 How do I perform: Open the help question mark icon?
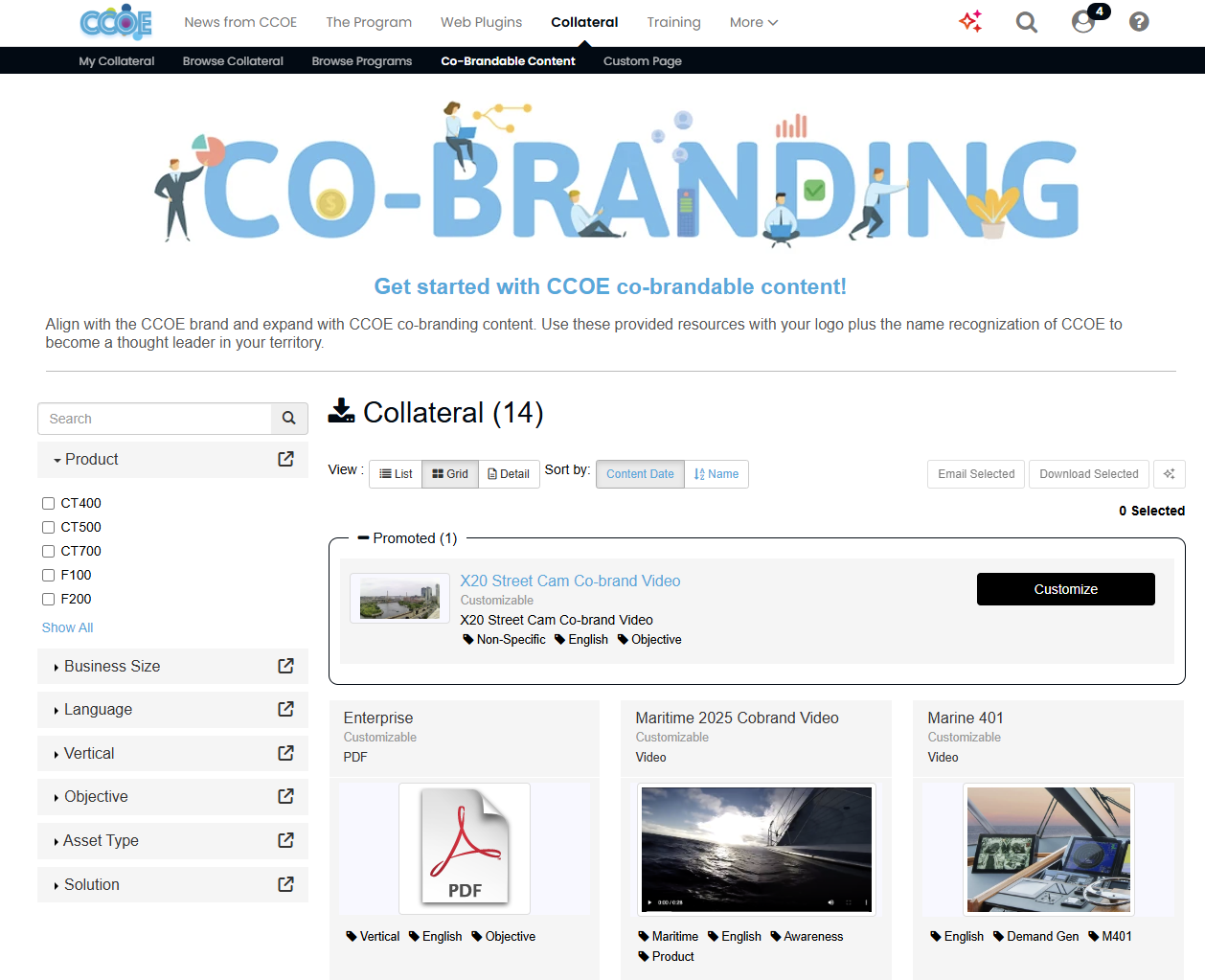point(1139,21)
